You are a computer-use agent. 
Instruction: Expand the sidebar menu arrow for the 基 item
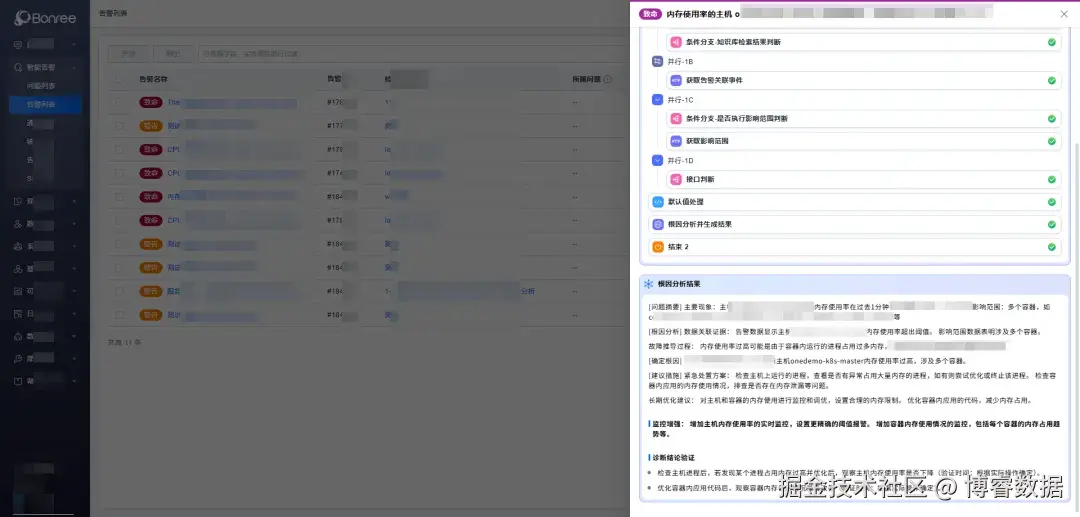pos(74,269)
